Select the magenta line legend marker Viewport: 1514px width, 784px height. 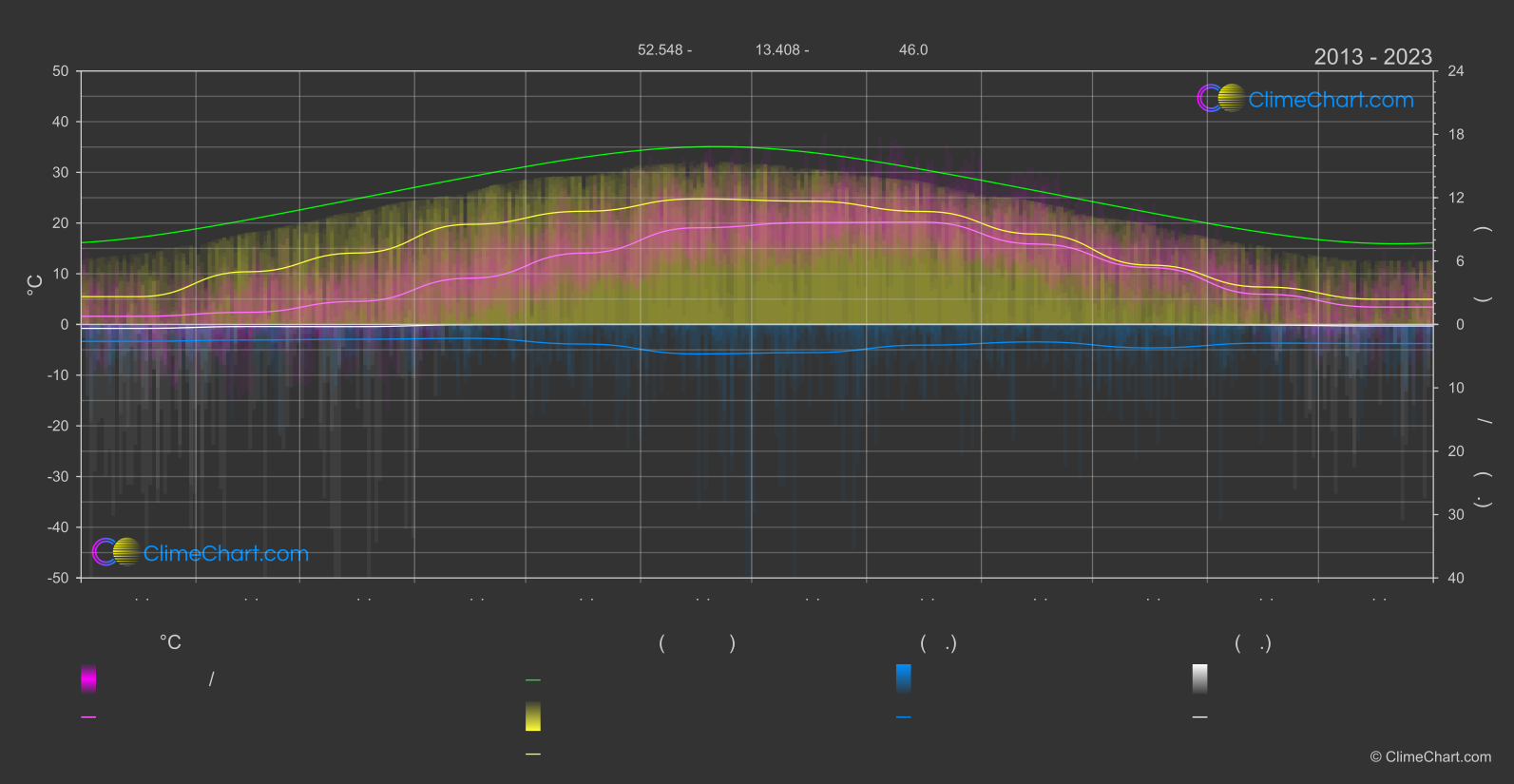coord(88,717)
